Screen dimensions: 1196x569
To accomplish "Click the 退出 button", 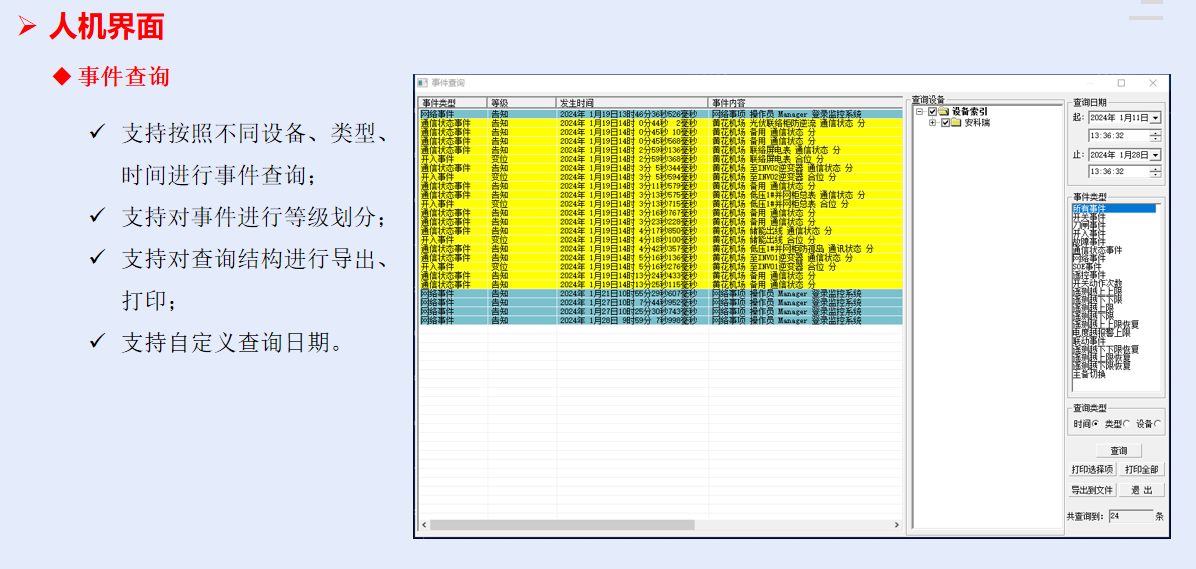I will [1142, 490].
